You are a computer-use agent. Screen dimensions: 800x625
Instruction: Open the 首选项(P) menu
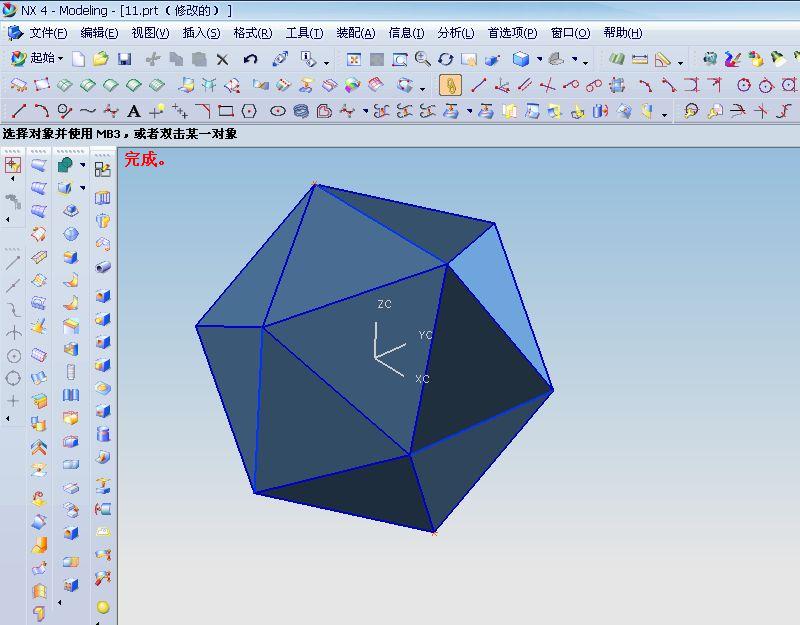coord(512,33)
